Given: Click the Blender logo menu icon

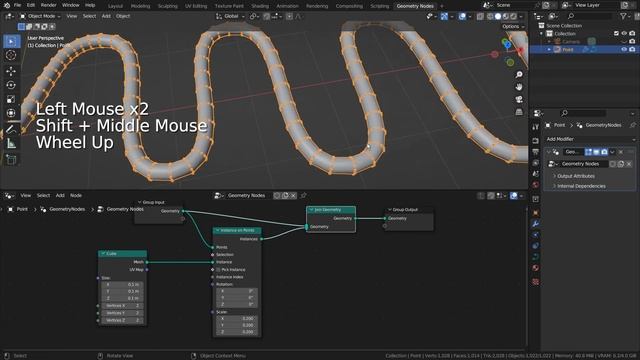Looking at the screenshot, I should click(7, 5).
